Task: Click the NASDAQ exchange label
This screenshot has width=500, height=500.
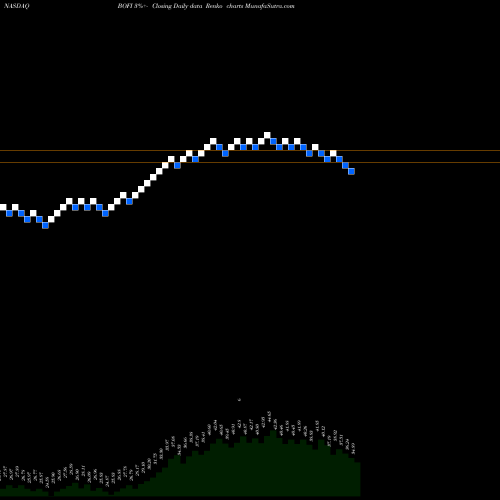Action: (17, 6)
